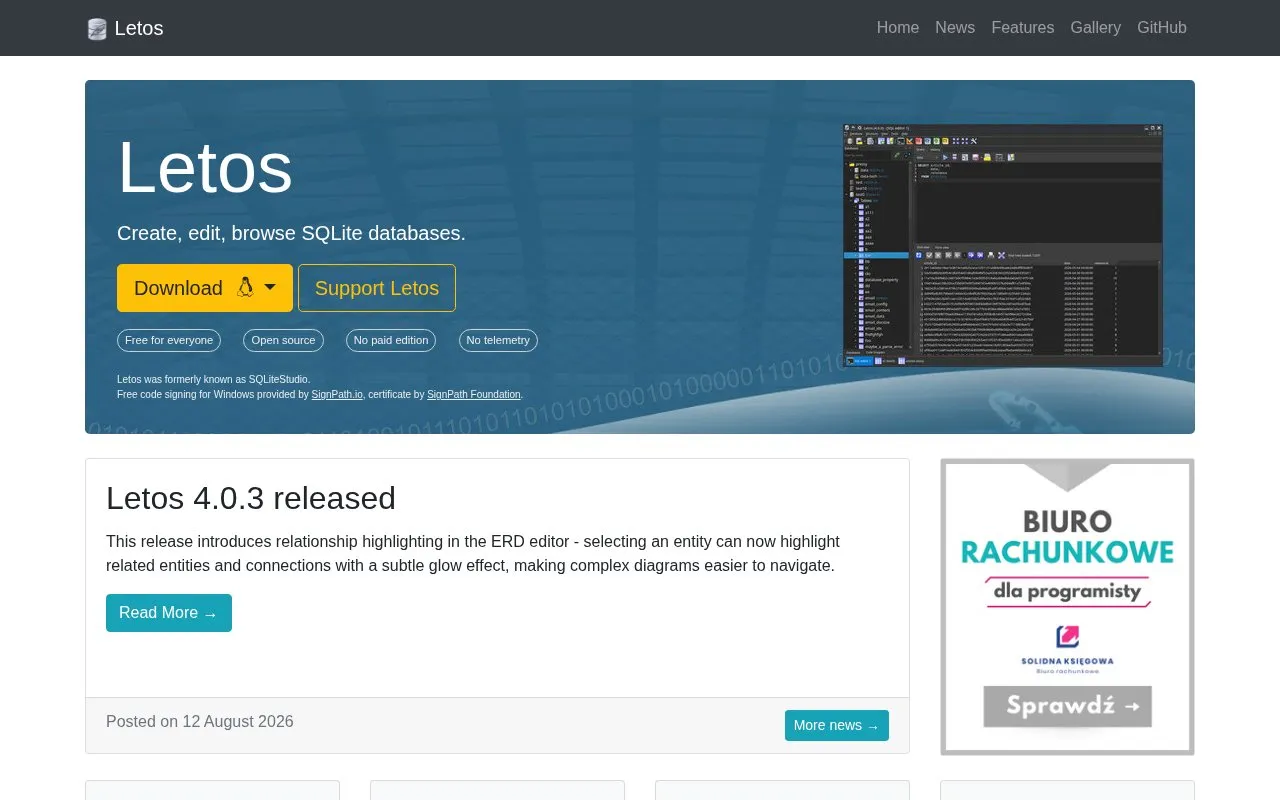Click the Support Letos button

[x=377, y=288]
